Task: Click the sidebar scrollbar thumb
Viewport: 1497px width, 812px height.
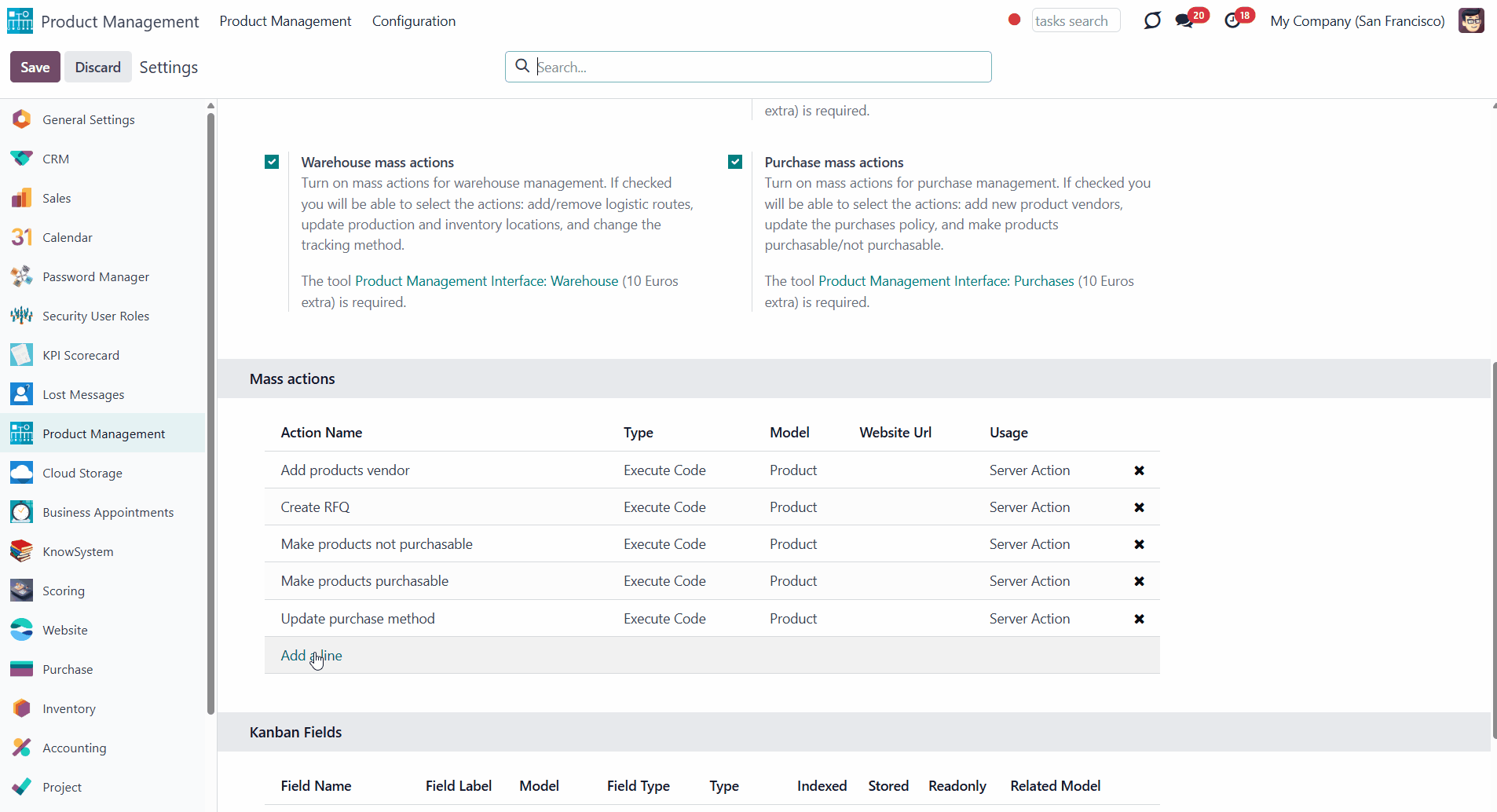Action: 210,414
